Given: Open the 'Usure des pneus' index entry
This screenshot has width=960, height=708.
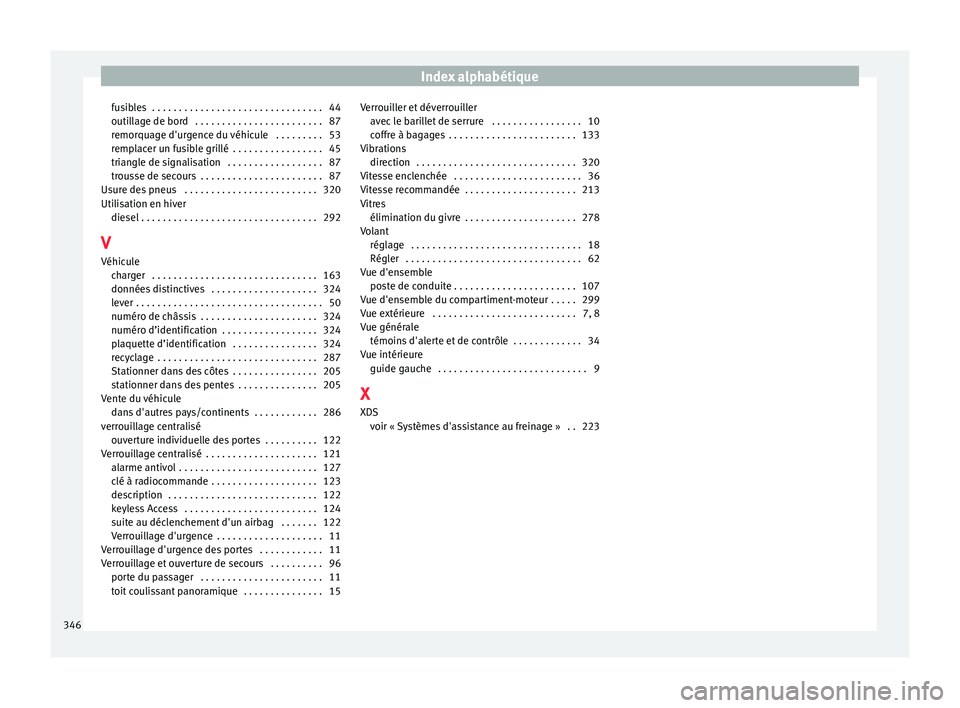Looking at the screenshot, I should point(221,190).
